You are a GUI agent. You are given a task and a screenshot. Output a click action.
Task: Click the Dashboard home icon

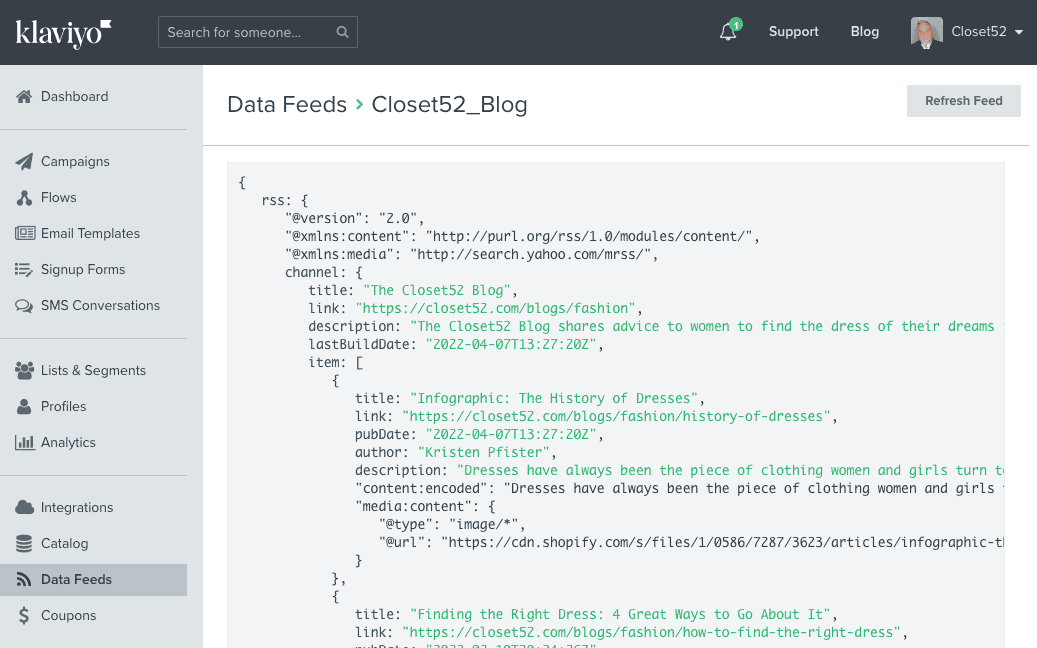[x=24, y=97]
